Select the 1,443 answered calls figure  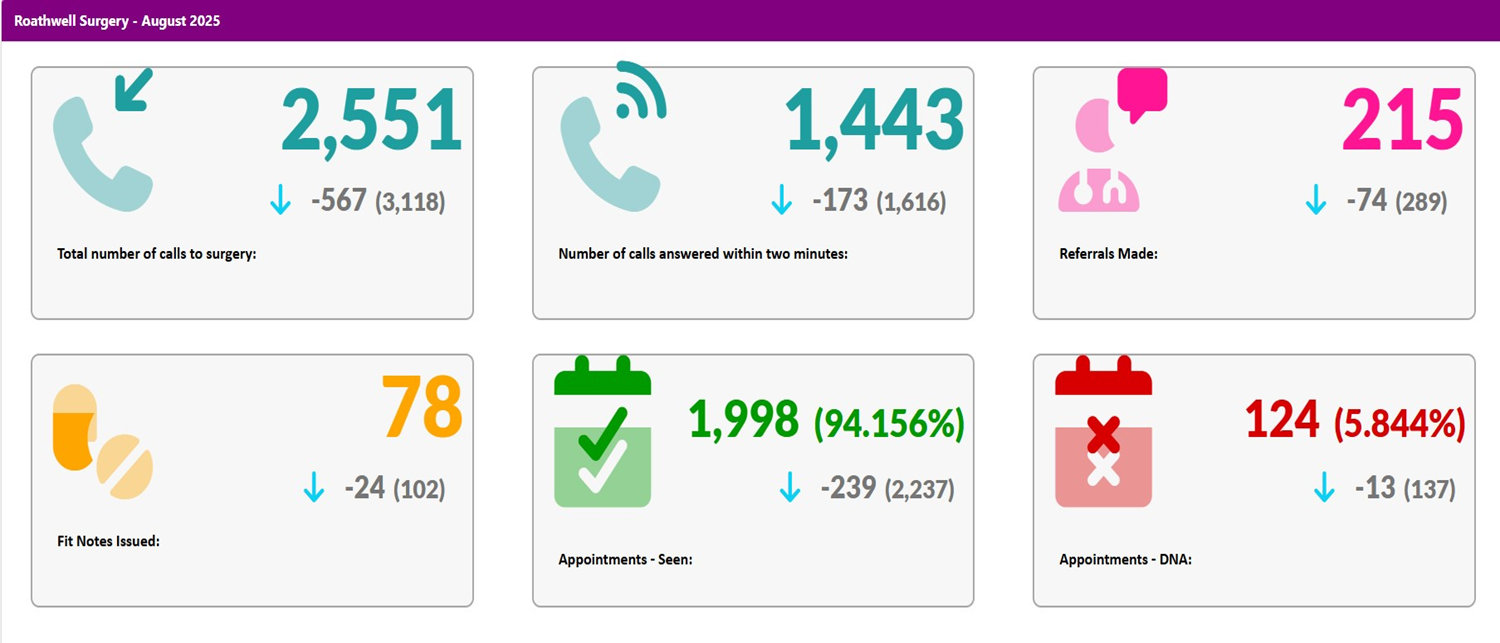pos(874,121)
